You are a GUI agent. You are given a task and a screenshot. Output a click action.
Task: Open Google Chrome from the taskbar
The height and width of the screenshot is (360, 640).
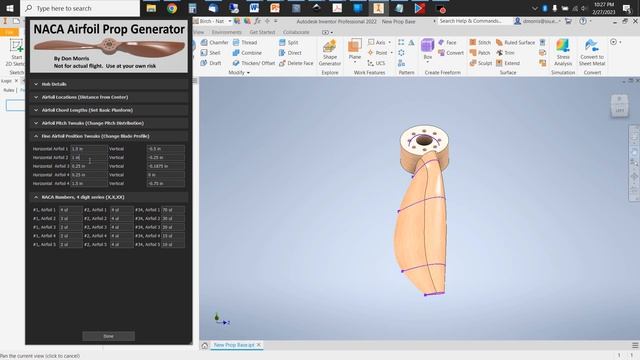(x=172, y=8)
